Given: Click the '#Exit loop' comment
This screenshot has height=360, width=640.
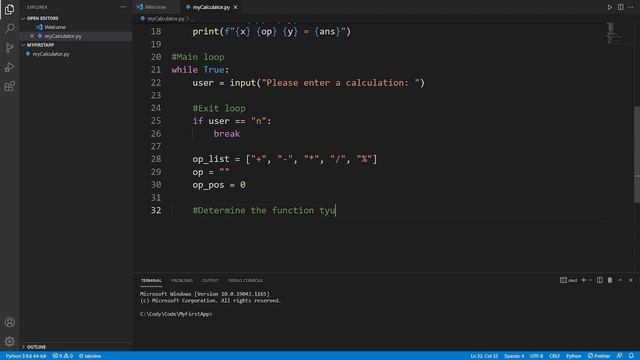Looking at the screenshot, I should click(219, 108).
